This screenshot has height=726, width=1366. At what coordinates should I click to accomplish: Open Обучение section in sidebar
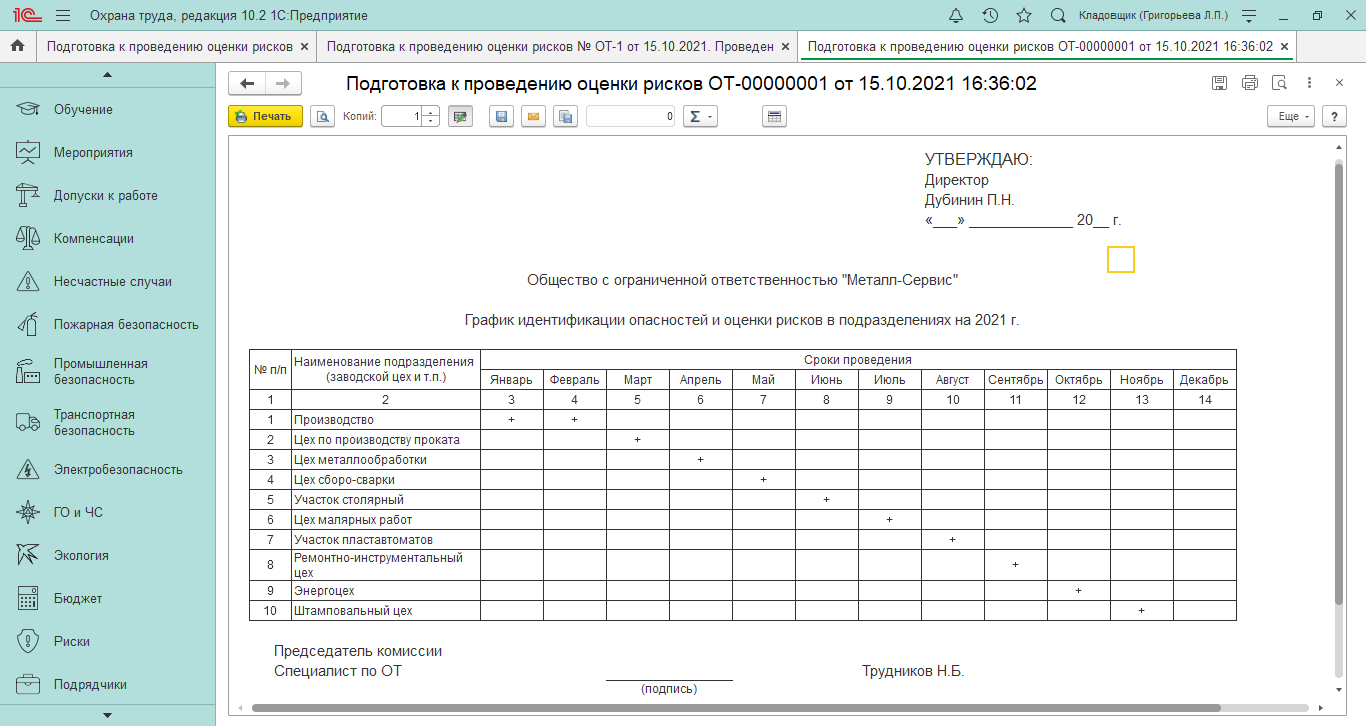point(107,110)
